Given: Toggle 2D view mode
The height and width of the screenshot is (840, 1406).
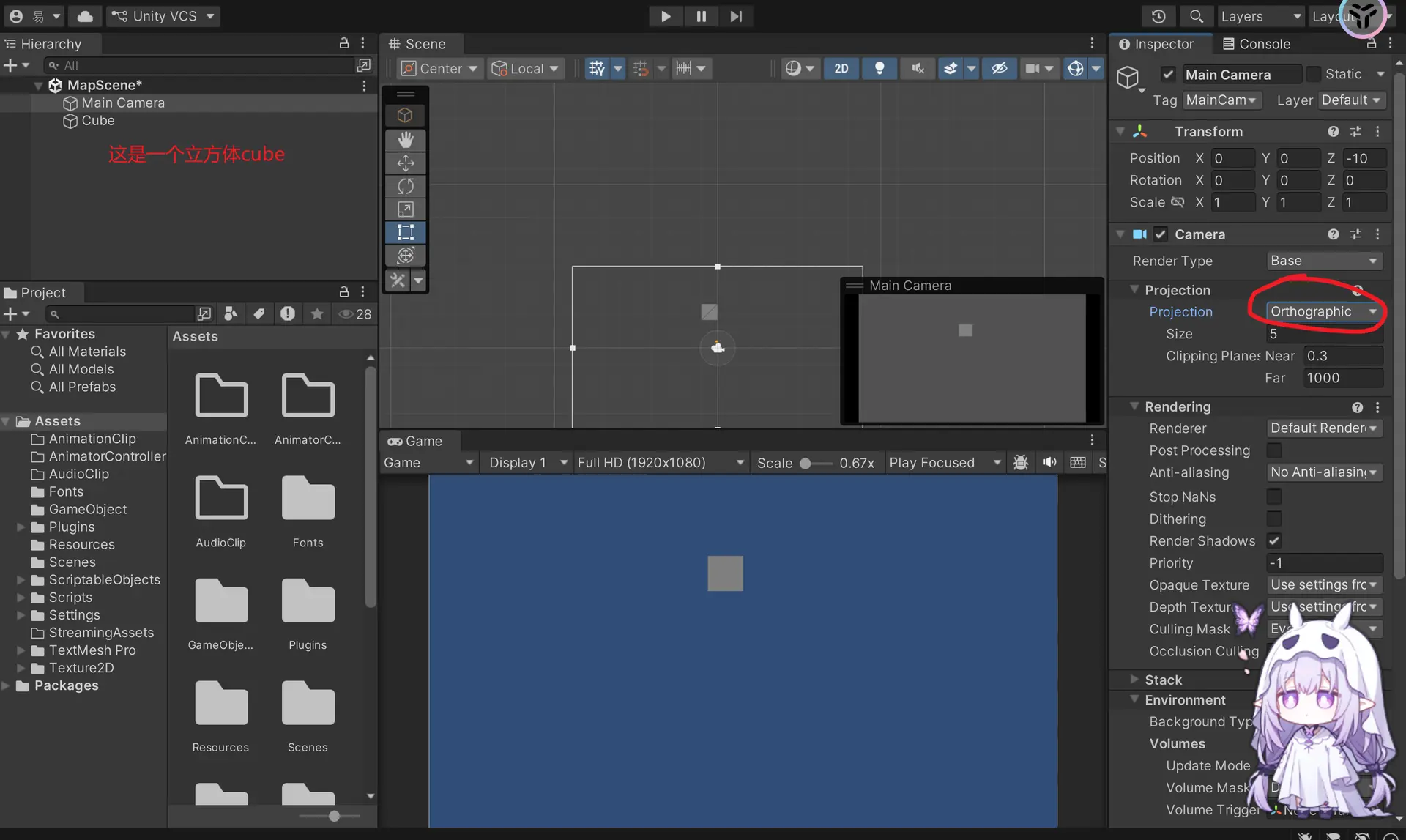Looking at the screenshot, I should [841, 68].
